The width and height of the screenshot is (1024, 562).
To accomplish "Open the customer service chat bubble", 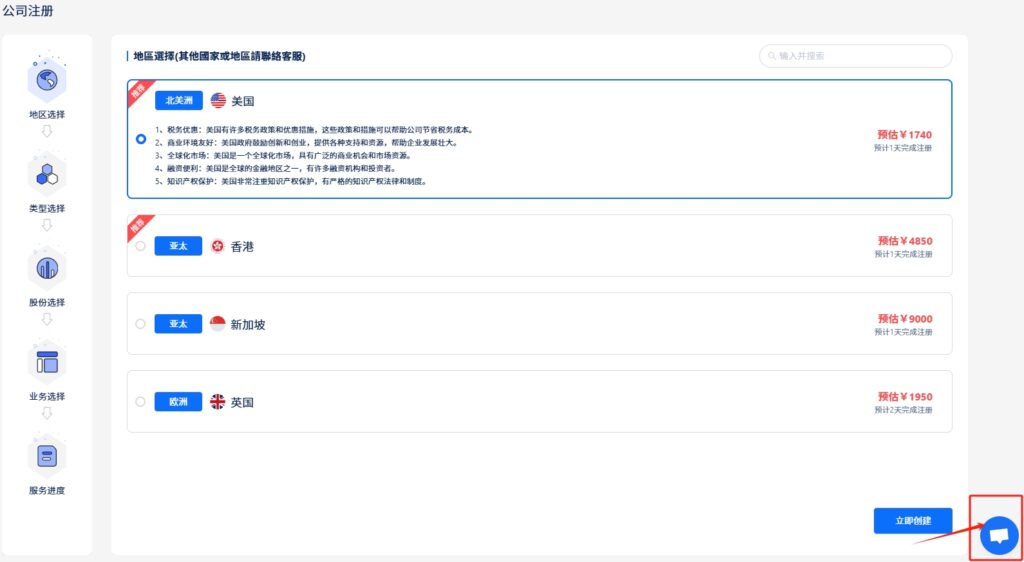I will tap(999, 535).
